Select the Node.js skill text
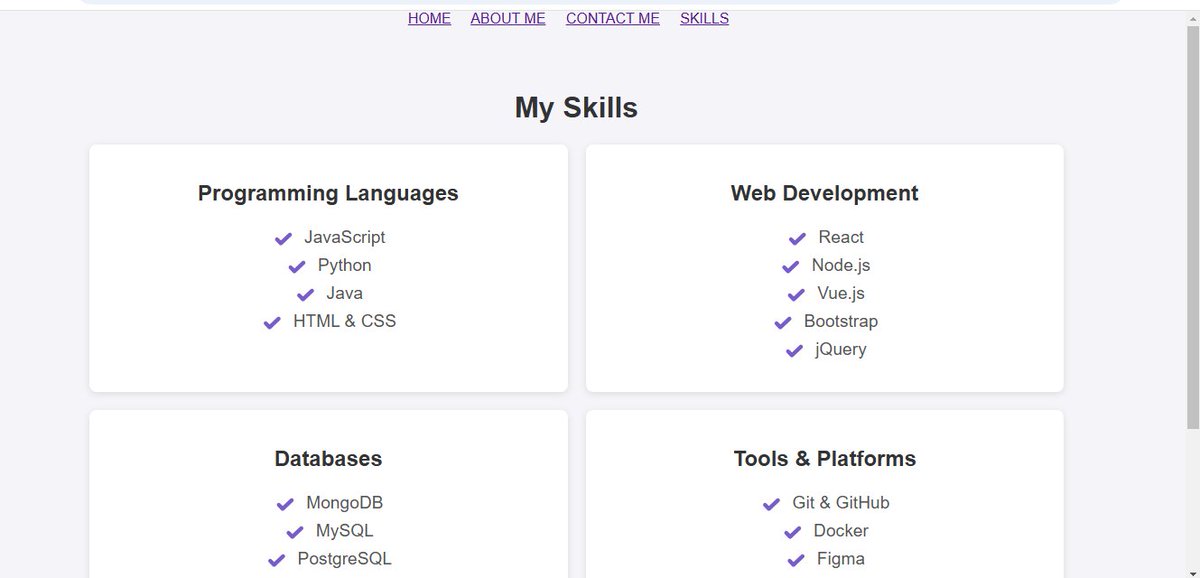This screenshot has height=578, width=1200. [x=841, y=265]
